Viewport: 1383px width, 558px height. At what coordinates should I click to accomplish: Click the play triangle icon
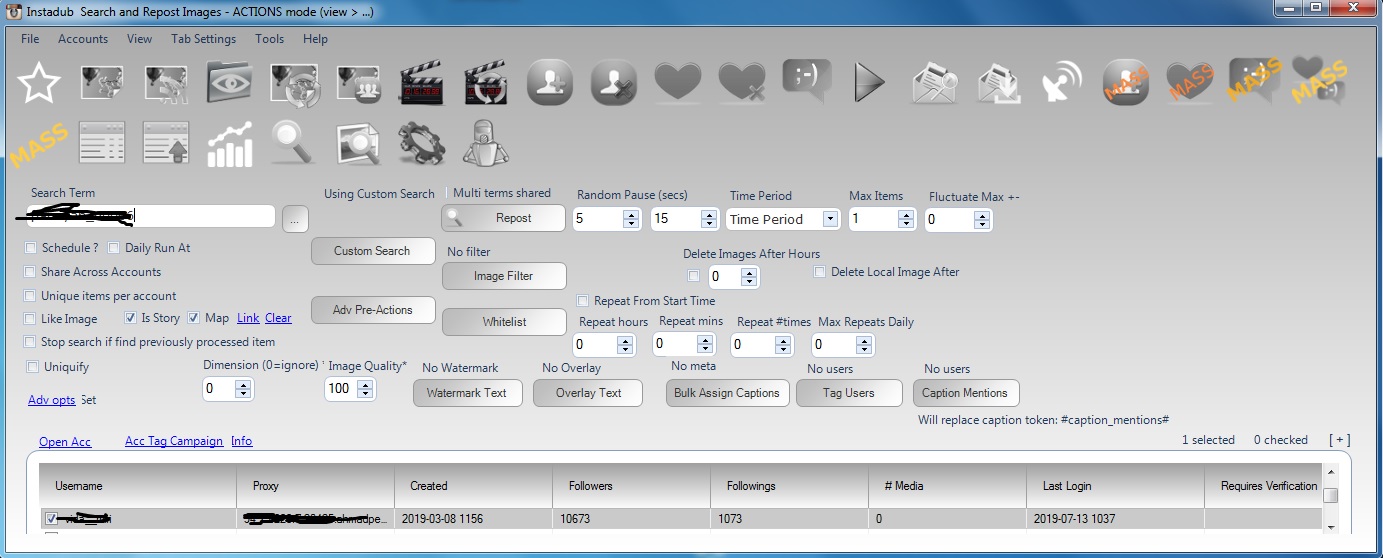870,83
